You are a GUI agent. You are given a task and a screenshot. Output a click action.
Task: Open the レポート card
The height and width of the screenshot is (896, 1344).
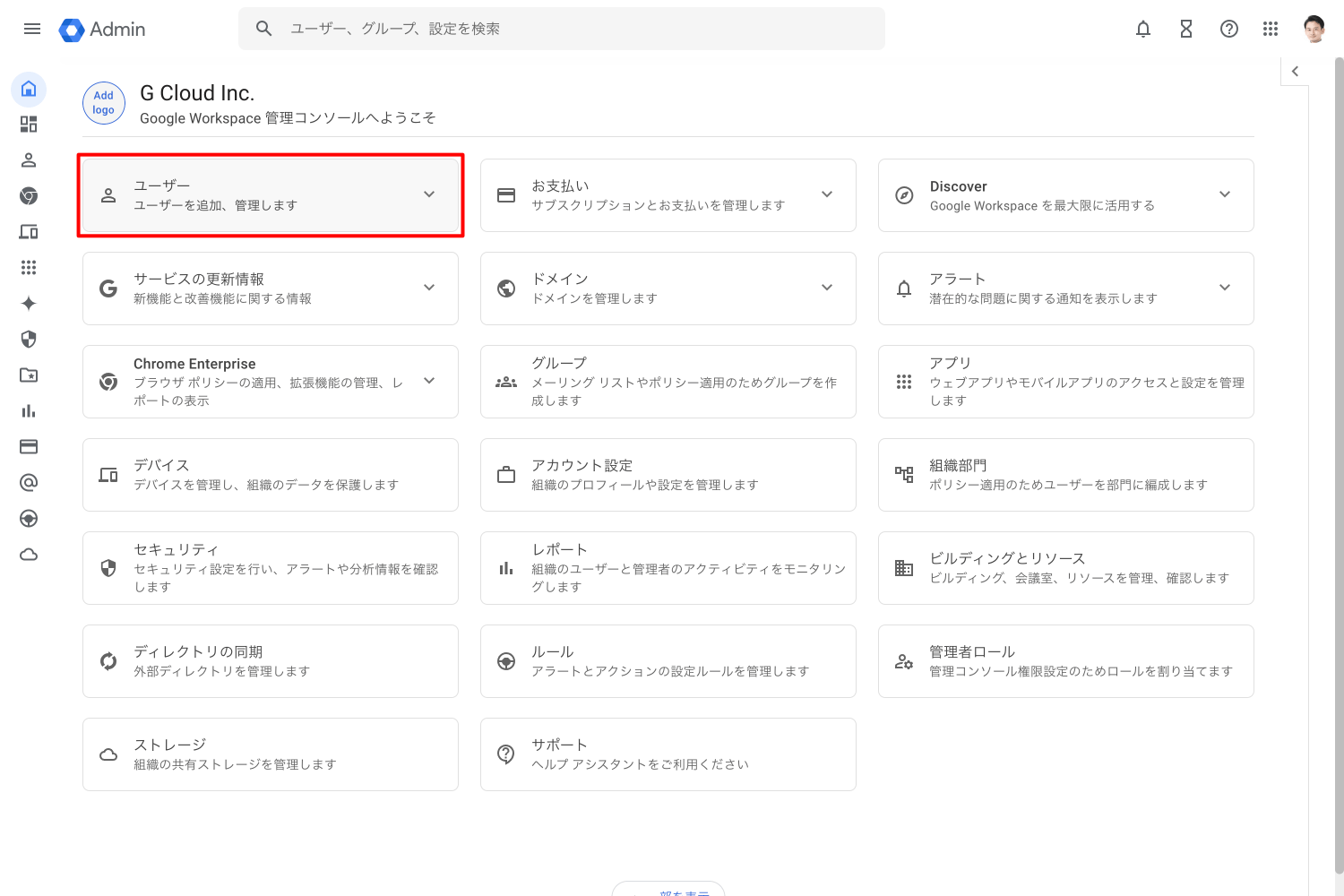668,568
